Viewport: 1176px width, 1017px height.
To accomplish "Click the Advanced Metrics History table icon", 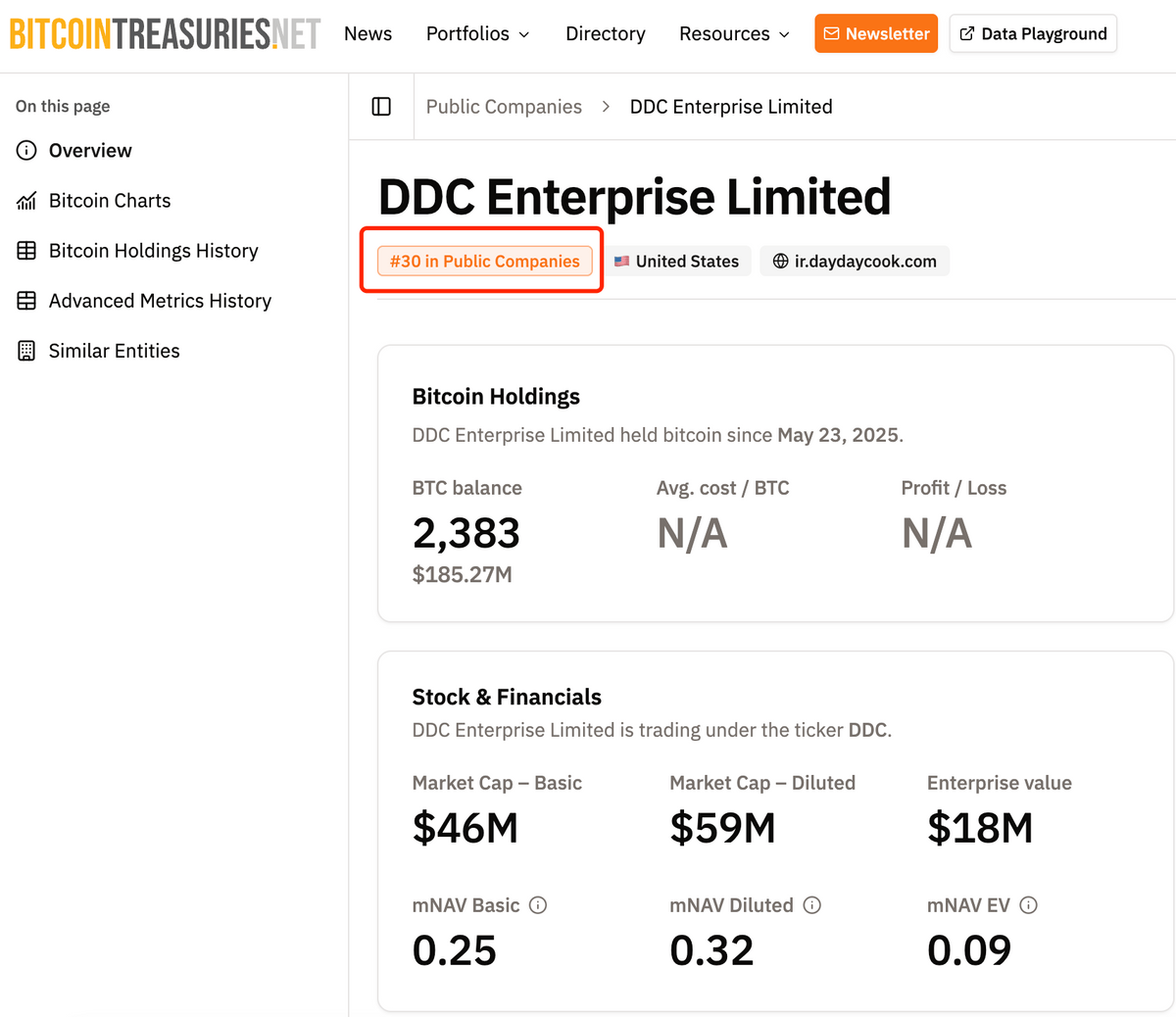I will (x=26, y=300).
